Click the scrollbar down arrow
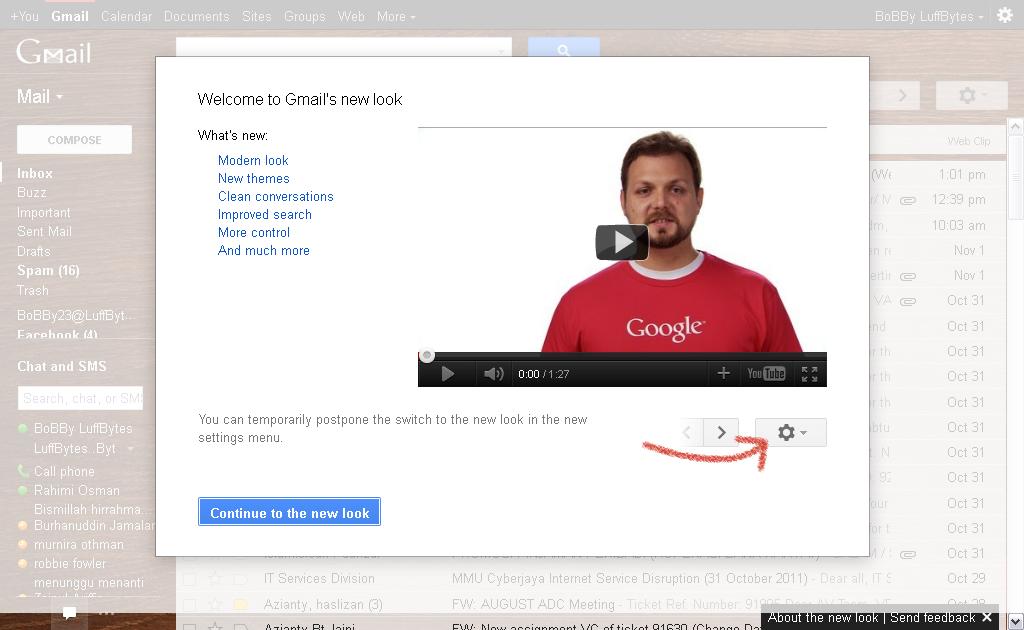This screenshot has width=1024, height=630. (1015, 620)
